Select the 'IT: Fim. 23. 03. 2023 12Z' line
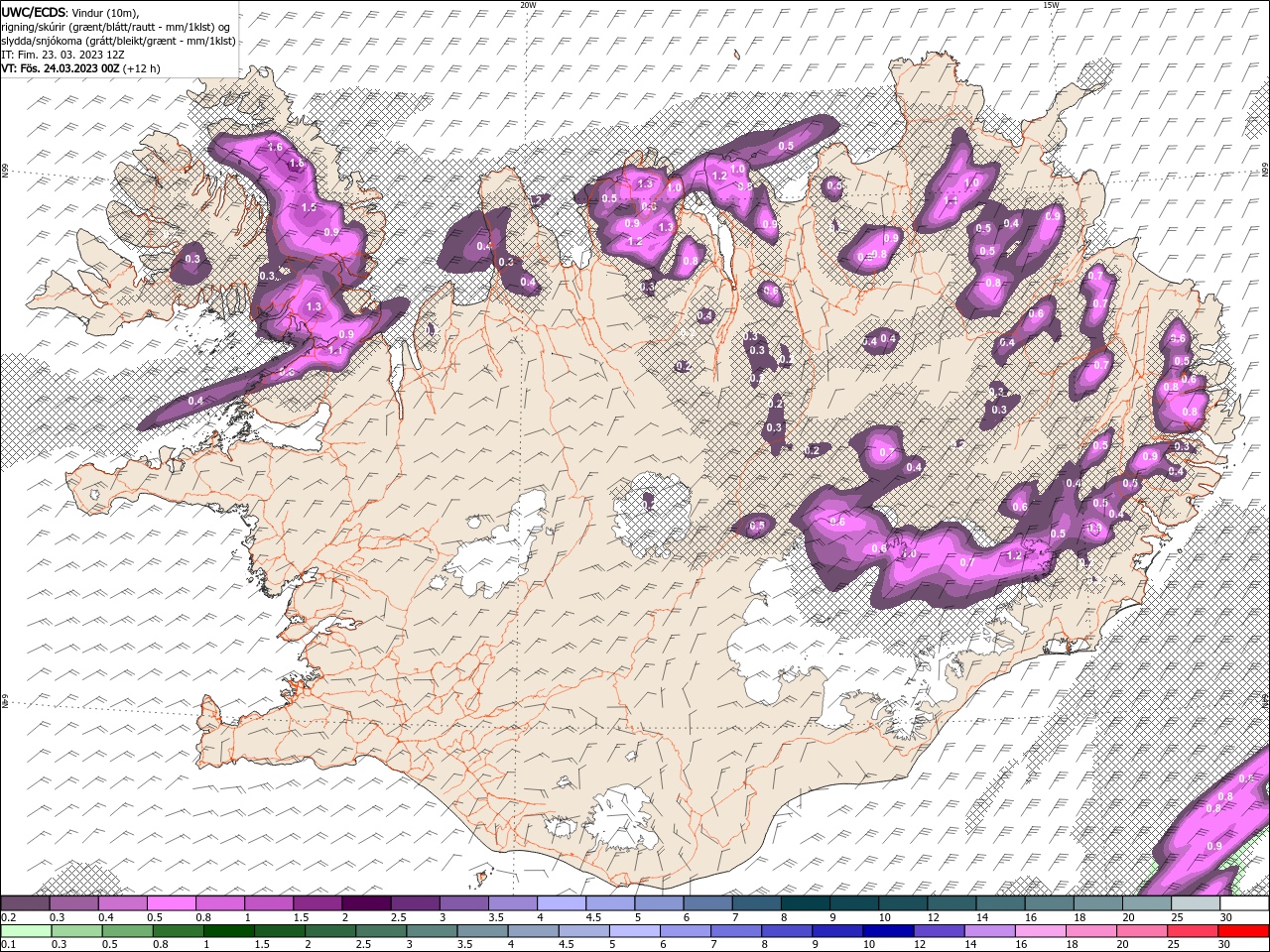Viewport: 1270px width, 952px height. pos(62,55)
